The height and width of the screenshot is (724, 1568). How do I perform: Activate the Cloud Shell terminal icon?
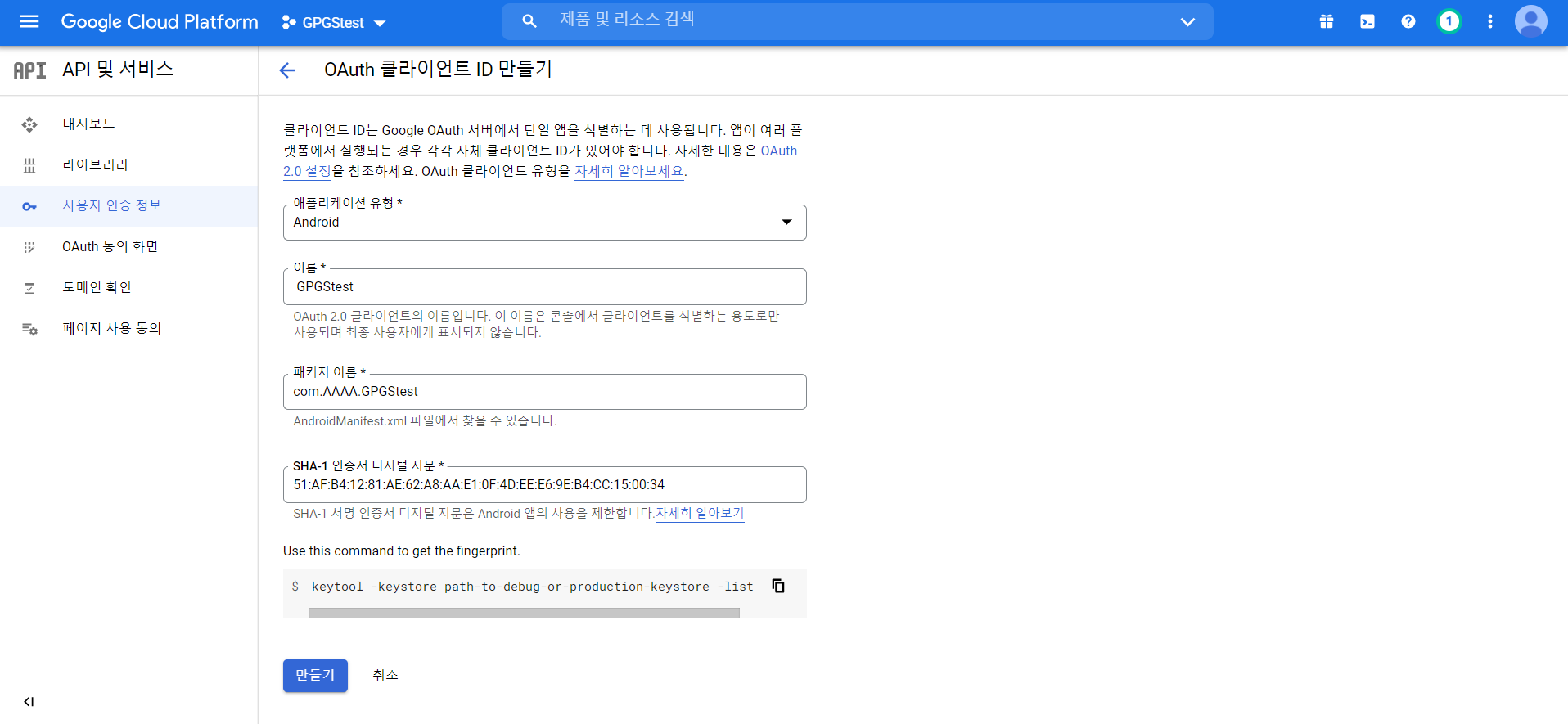1367,22
